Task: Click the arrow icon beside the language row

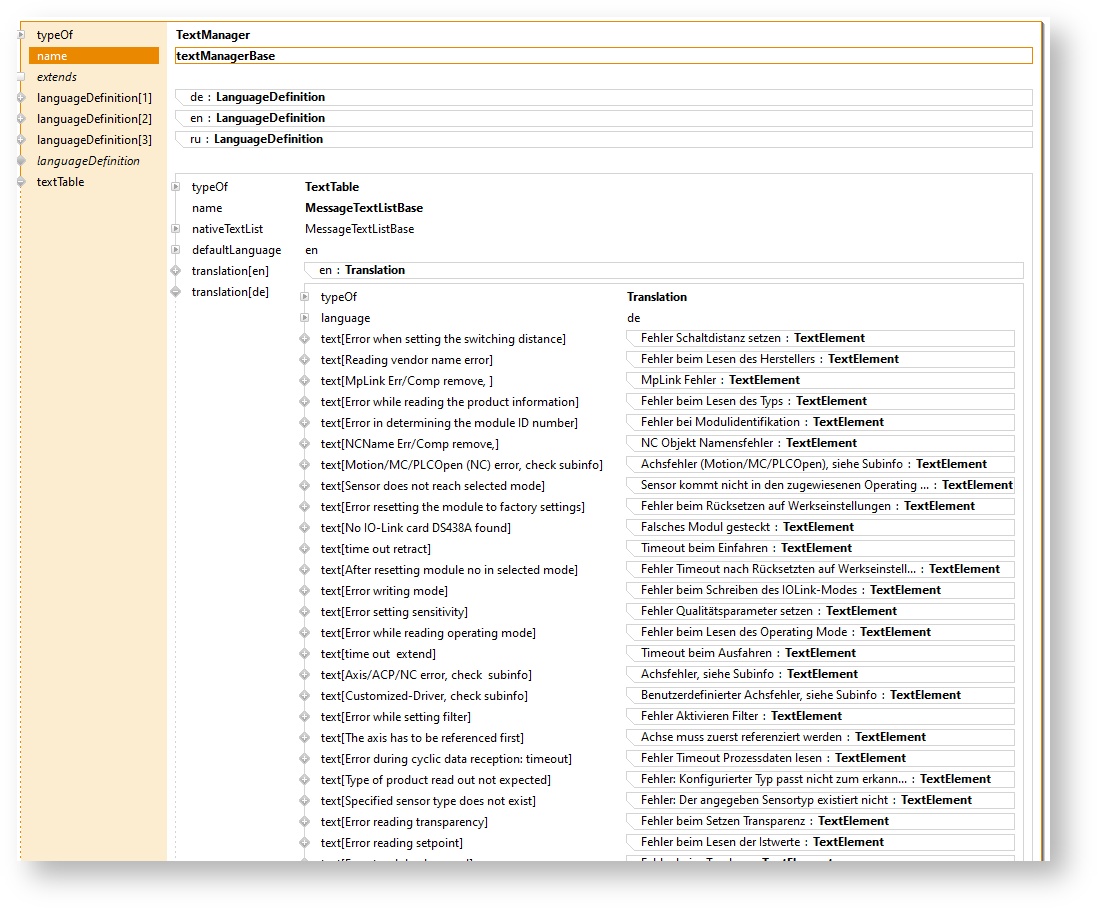Action: point(304,318)
